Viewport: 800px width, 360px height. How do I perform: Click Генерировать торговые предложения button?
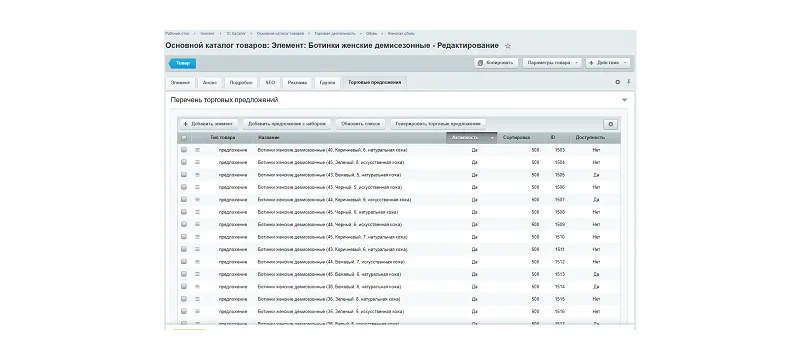point(438,124)
